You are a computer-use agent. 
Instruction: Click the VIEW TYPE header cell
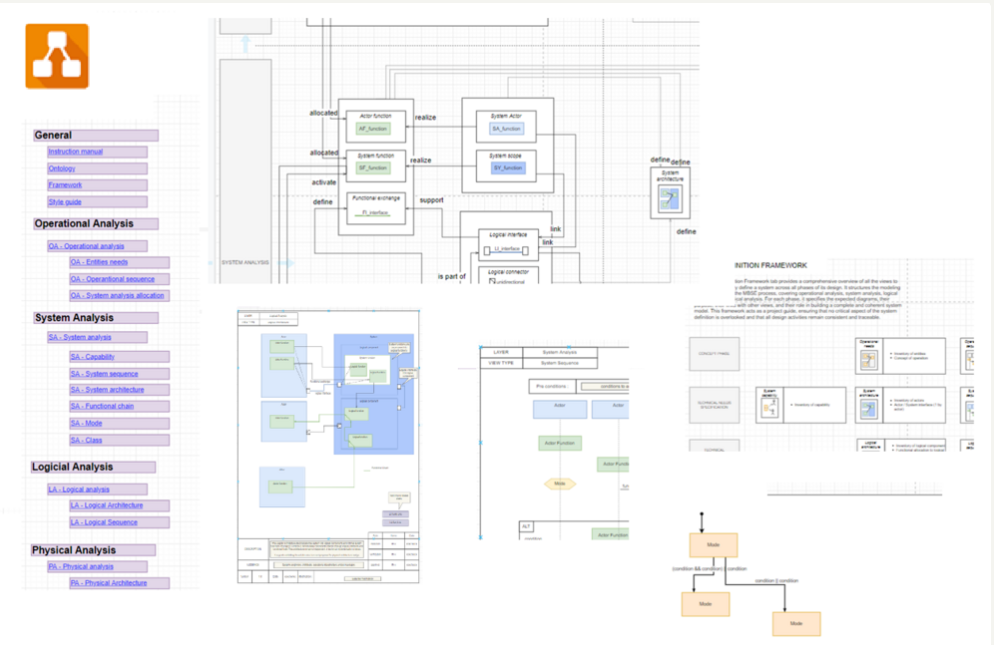tap(501, 363)
